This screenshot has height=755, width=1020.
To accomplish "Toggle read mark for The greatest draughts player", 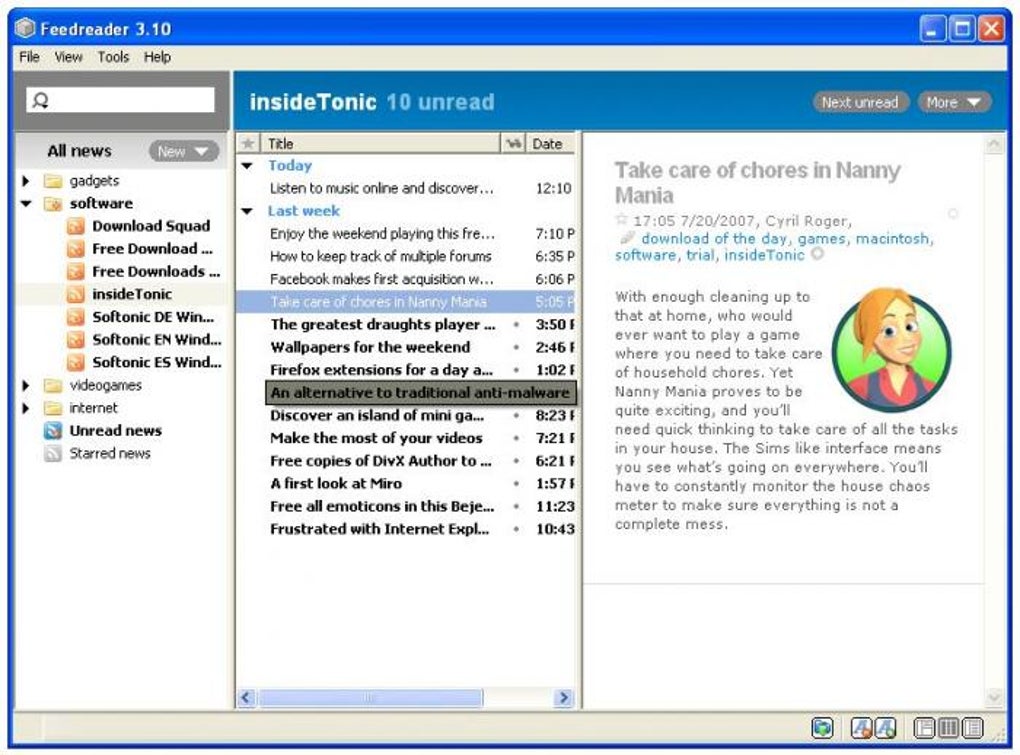I will point(516,325).
